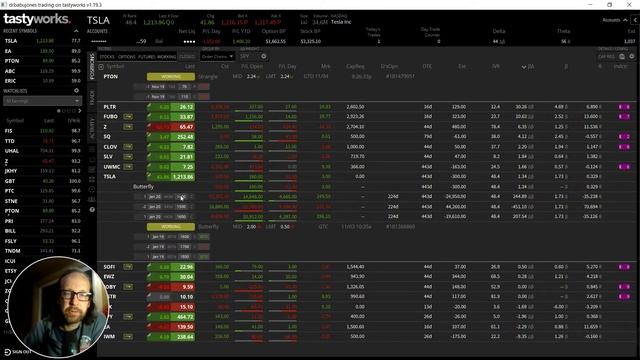640x360 pixels.
Task: Click the Sign Out link
Action: click(x=18, y=352)
